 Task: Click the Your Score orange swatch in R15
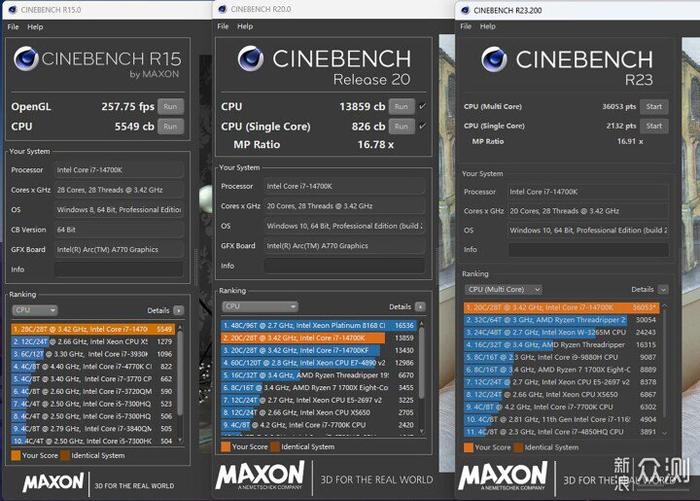click(x=16, y=455)
